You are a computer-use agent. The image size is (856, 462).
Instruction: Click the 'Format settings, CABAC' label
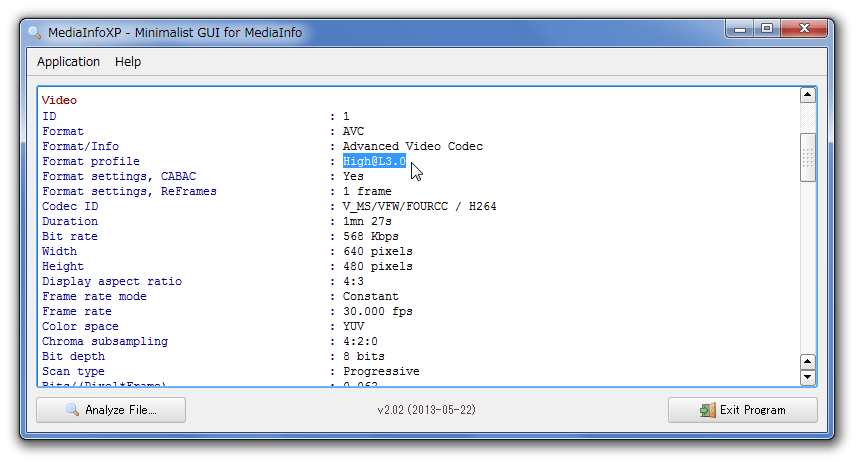(x=119, y=176)
